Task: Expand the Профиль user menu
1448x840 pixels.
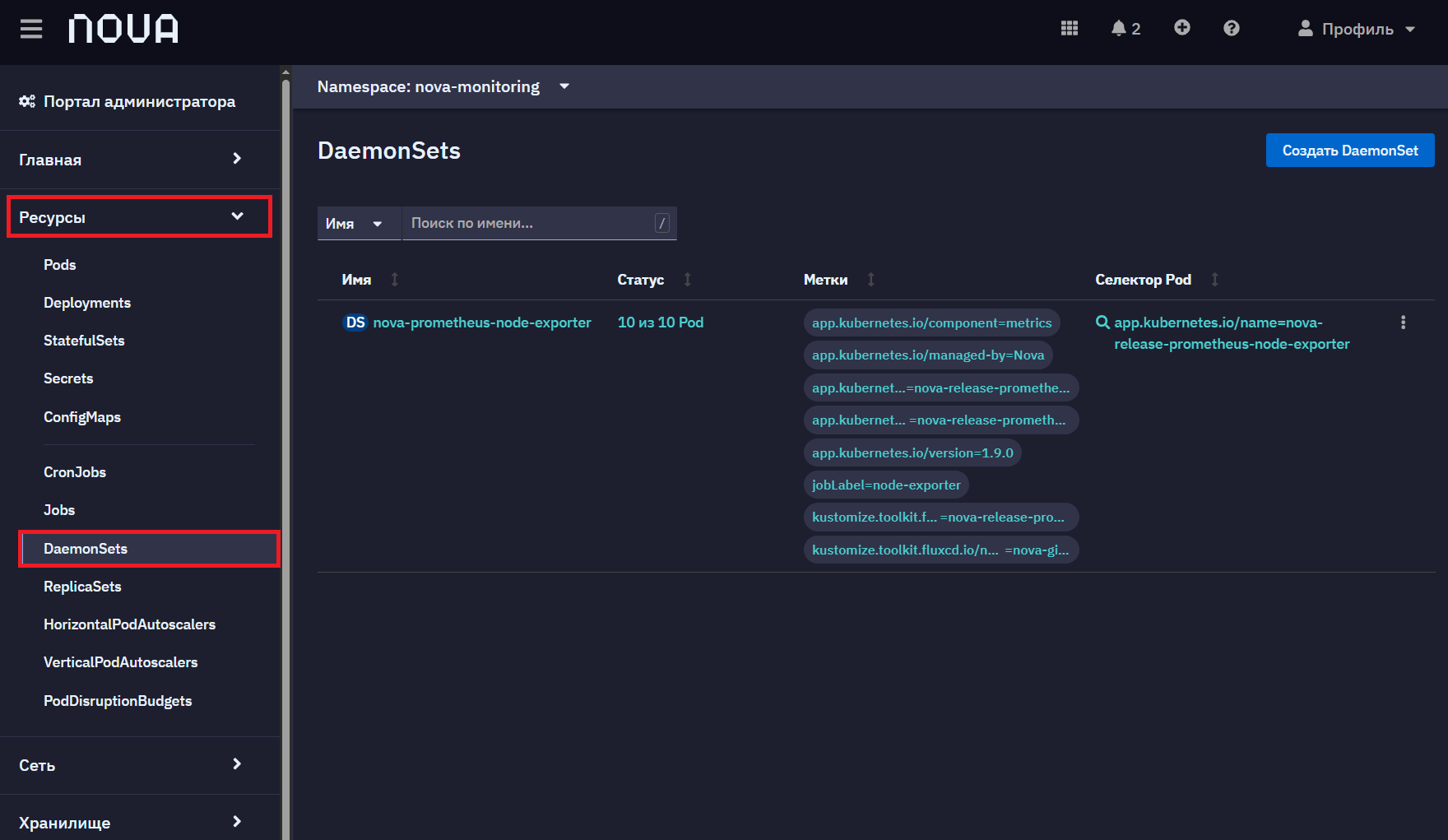Action: point(1357,29)
